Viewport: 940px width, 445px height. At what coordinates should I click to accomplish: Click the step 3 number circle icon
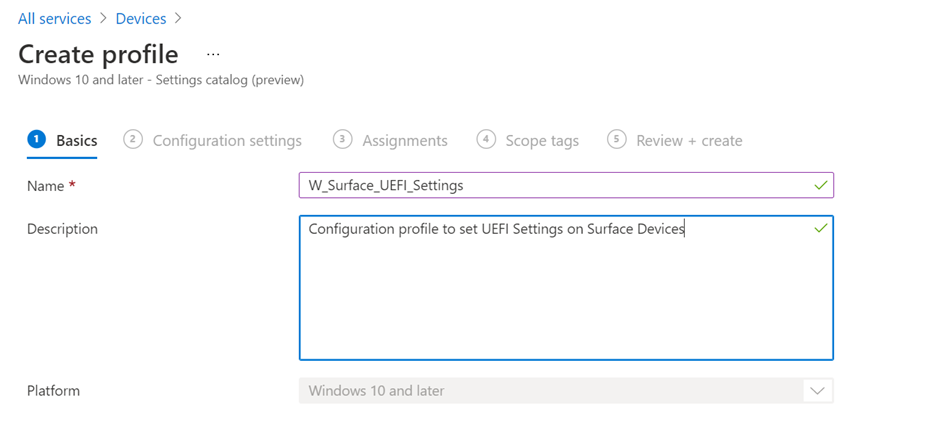point(343,140)
